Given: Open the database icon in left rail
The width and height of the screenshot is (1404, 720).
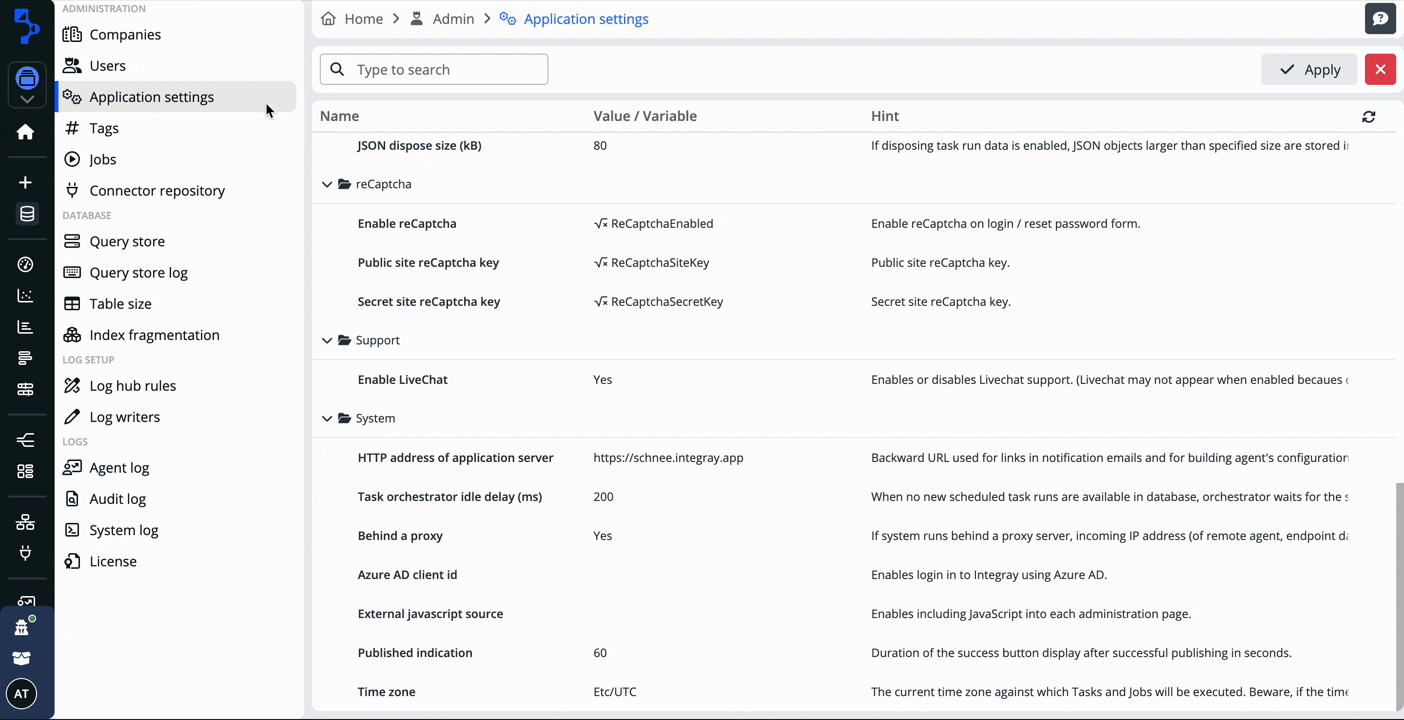Looking at the screenshot, I should click(27, 214).
